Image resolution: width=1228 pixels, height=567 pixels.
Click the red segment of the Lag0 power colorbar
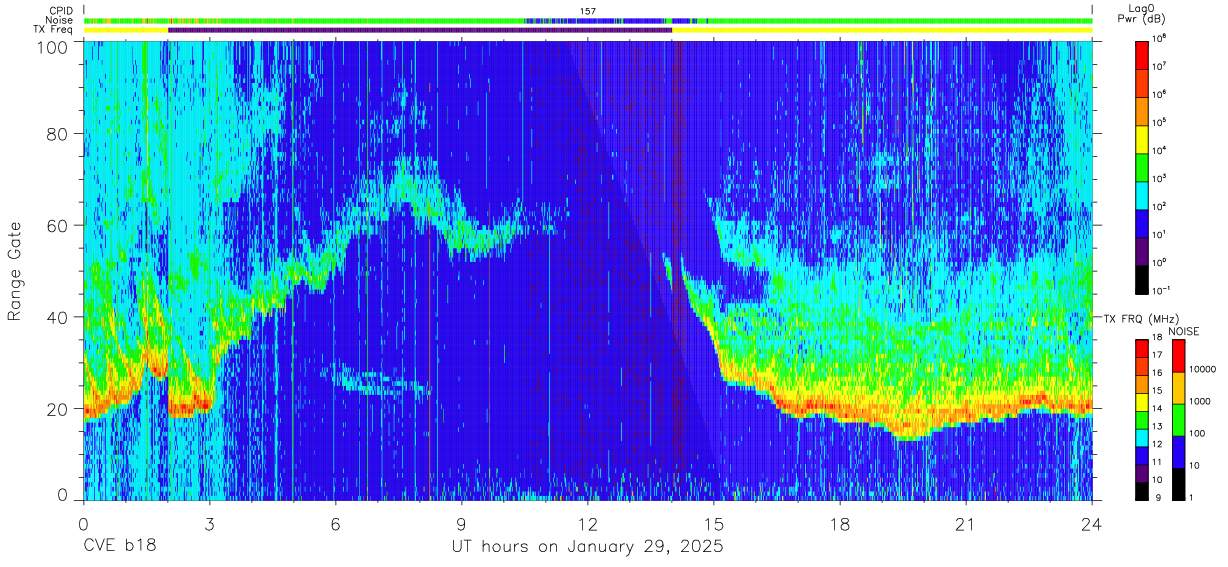pos(1142,53)
